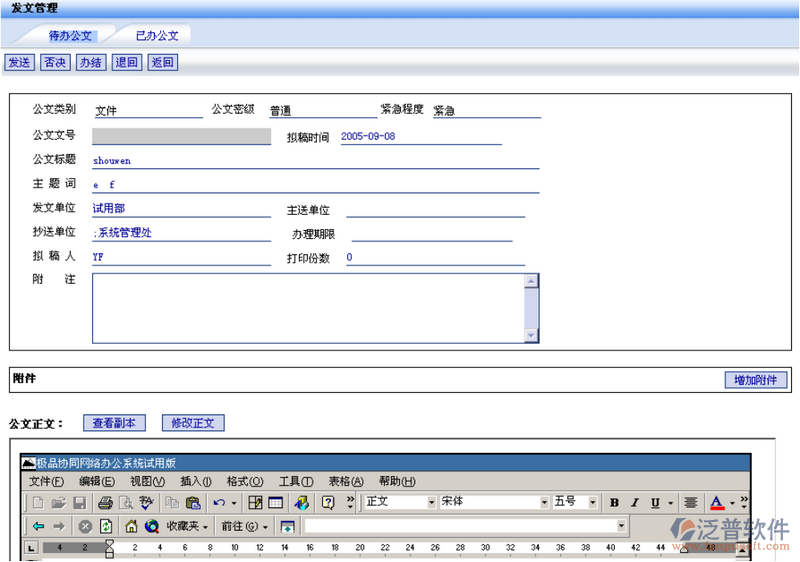800x562 pixels.
Task: Switch to the 已办公文 tab
Action: coord(157,36)
